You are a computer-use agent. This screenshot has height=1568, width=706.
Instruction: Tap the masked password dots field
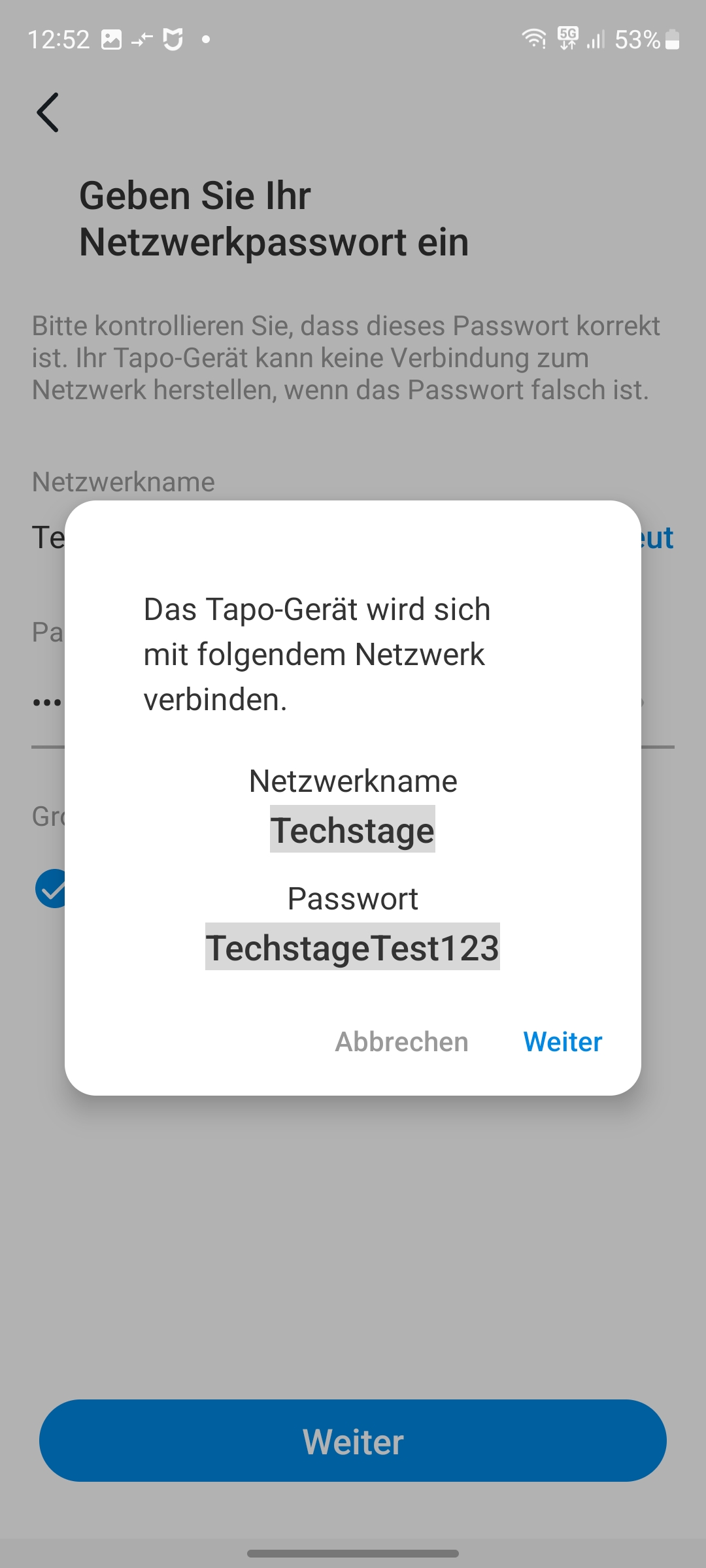[x=48, y=703]
